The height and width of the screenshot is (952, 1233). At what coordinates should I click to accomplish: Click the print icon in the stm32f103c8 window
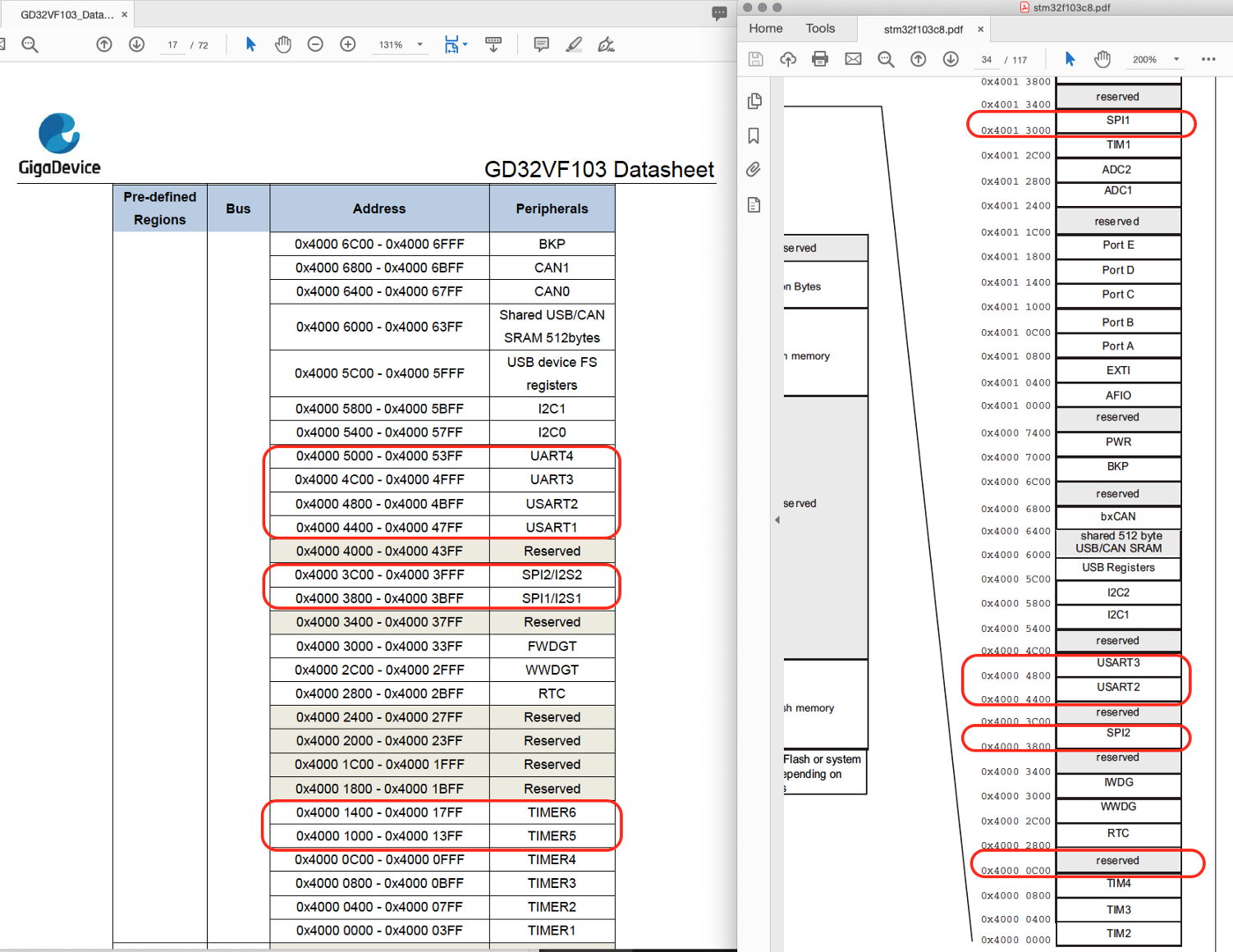coord(819,59)
